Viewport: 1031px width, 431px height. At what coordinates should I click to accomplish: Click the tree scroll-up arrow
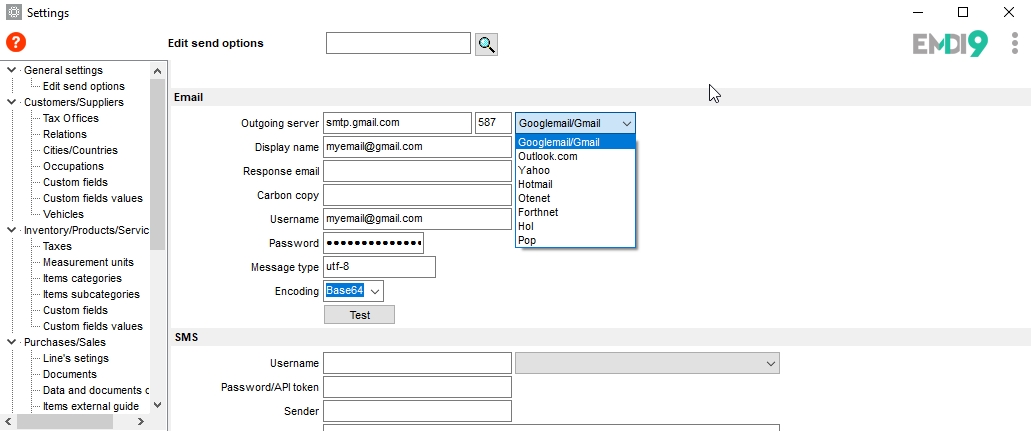pos(157,71)
